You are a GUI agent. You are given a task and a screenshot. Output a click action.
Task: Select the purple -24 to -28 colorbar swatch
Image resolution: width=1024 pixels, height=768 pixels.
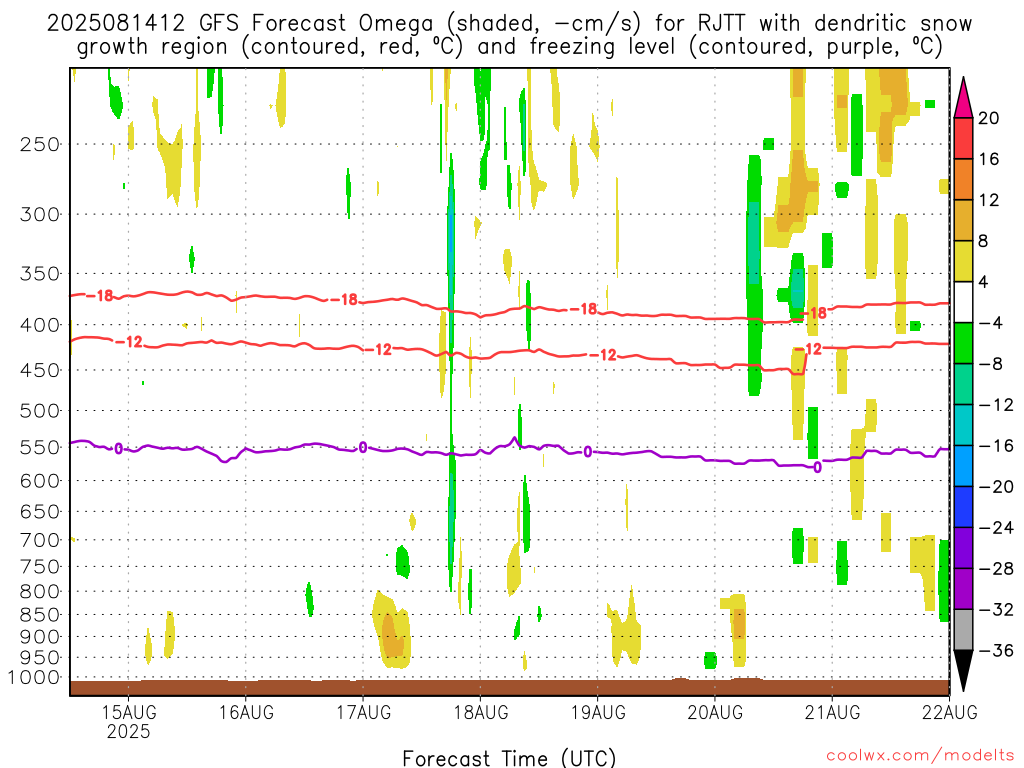(x=963, y=548)
